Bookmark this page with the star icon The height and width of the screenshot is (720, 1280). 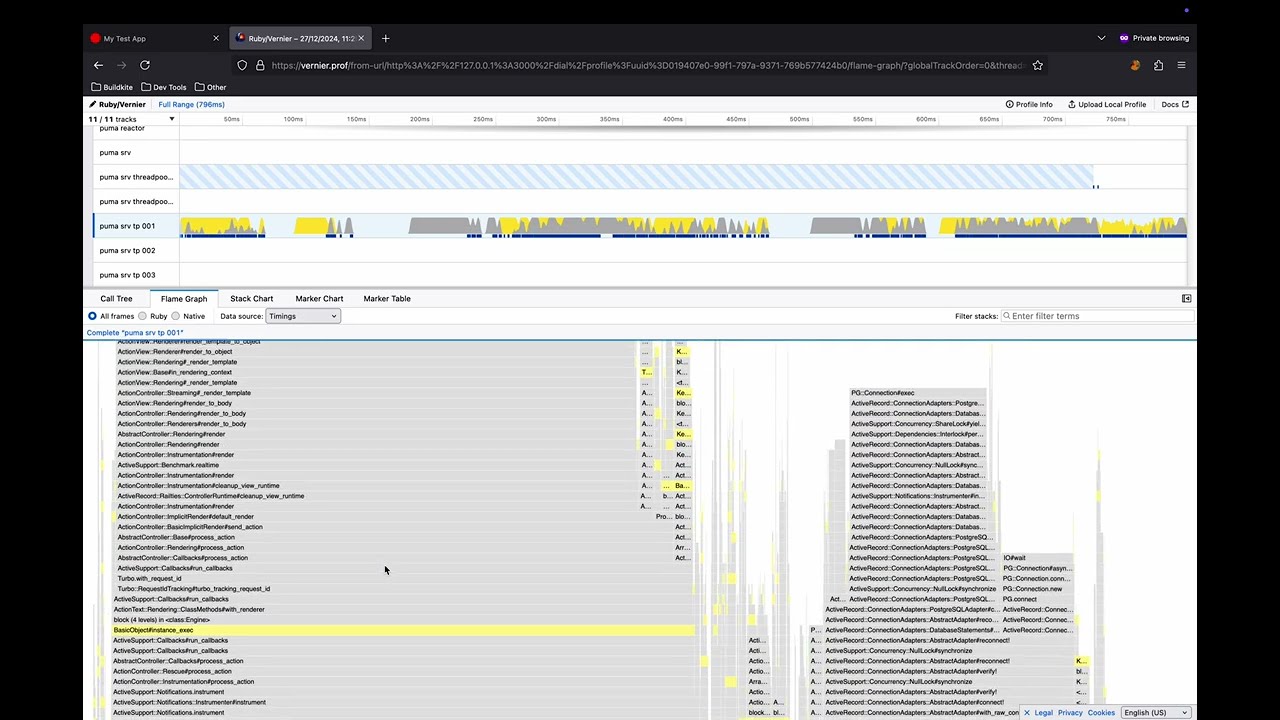click(x=1038, y=65)
